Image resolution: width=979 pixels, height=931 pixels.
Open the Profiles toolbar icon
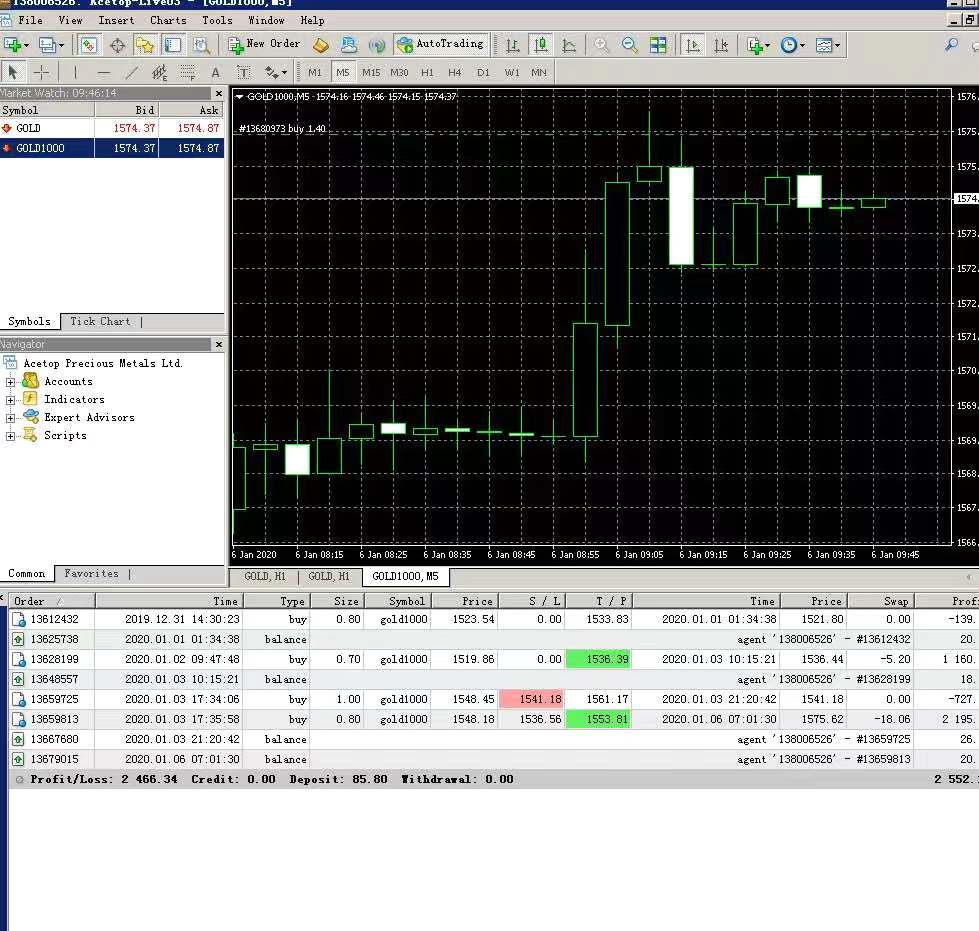51,45
